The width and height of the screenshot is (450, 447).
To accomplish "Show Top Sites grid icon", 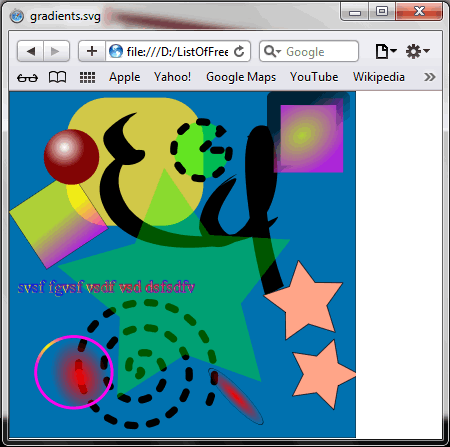I will pyautogui.click(x=87, y=77).
